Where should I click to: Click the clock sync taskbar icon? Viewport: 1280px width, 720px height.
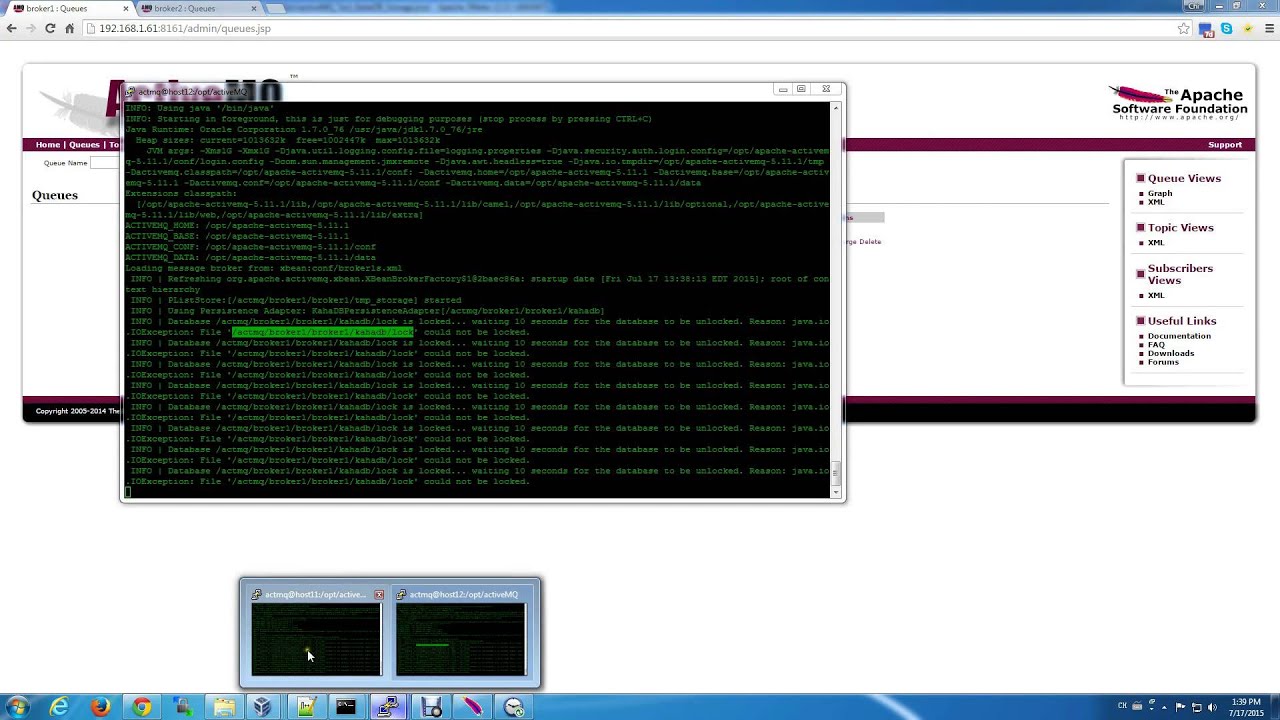coord(514,707)
